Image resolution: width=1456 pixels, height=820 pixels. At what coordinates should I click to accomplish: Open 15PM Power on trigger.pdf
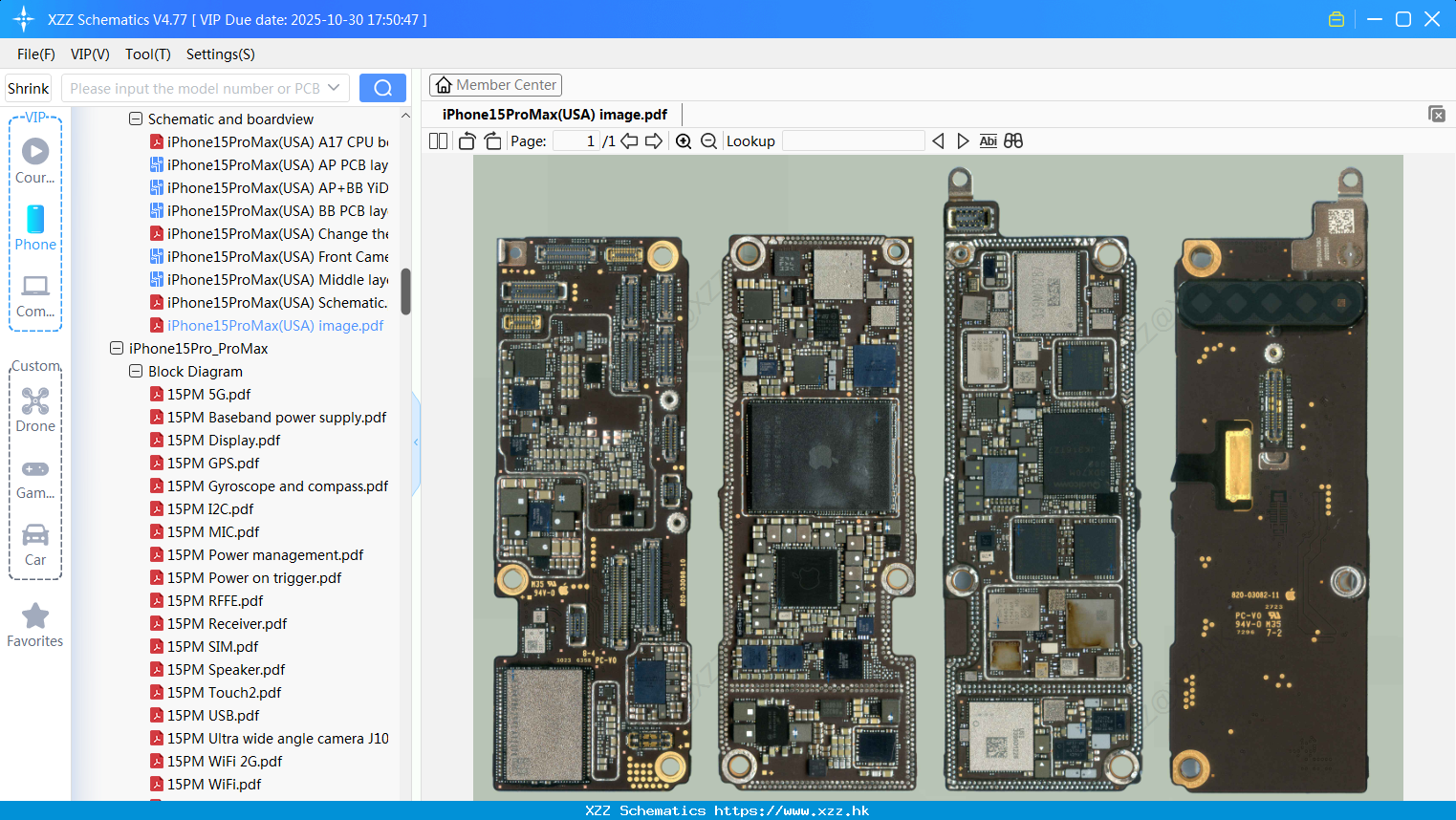point(246,577)
